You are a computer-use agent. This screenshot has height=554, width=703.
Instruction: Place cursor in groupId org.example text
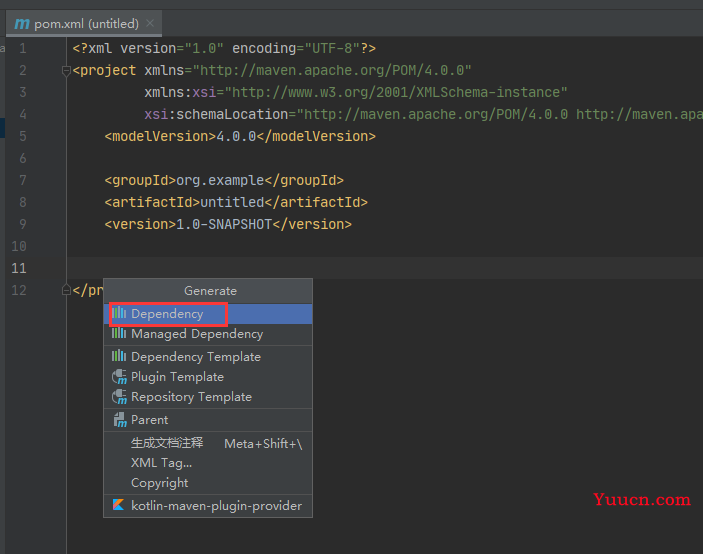coord(220,180)
